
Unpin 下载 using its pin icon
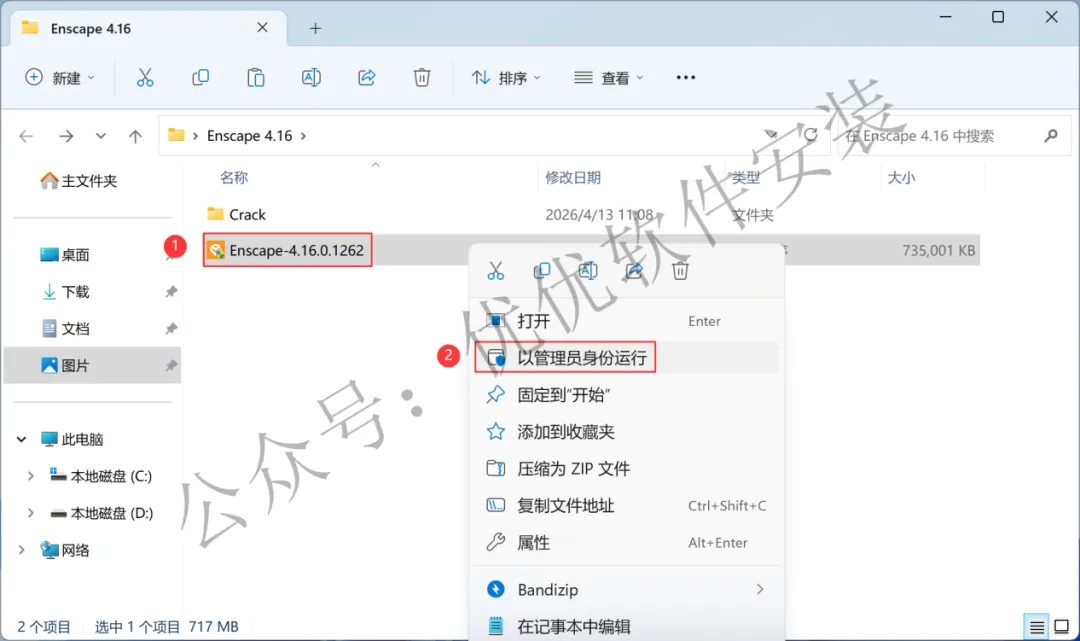coord(171,292)
